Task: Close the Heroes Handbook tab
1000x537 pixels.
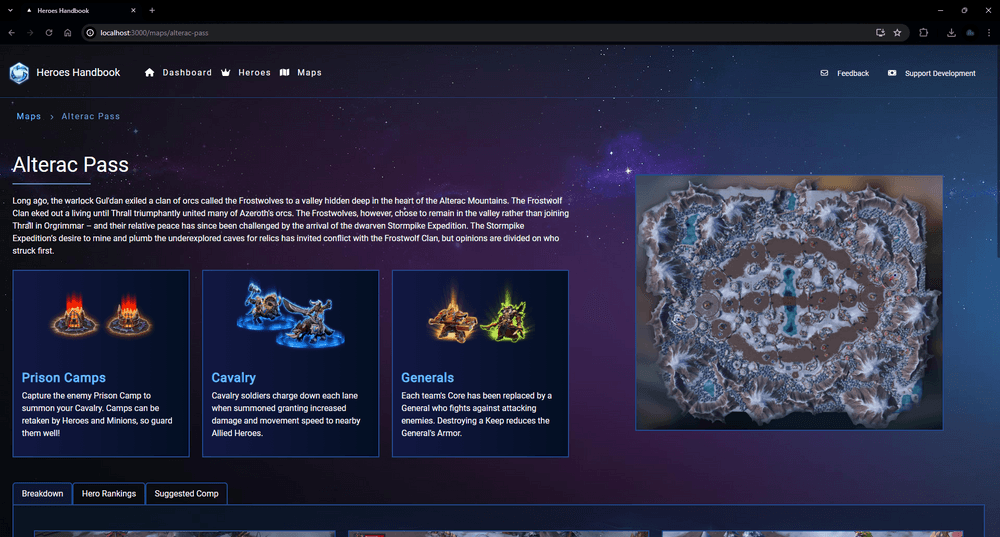Action: (x=133, y=10)
